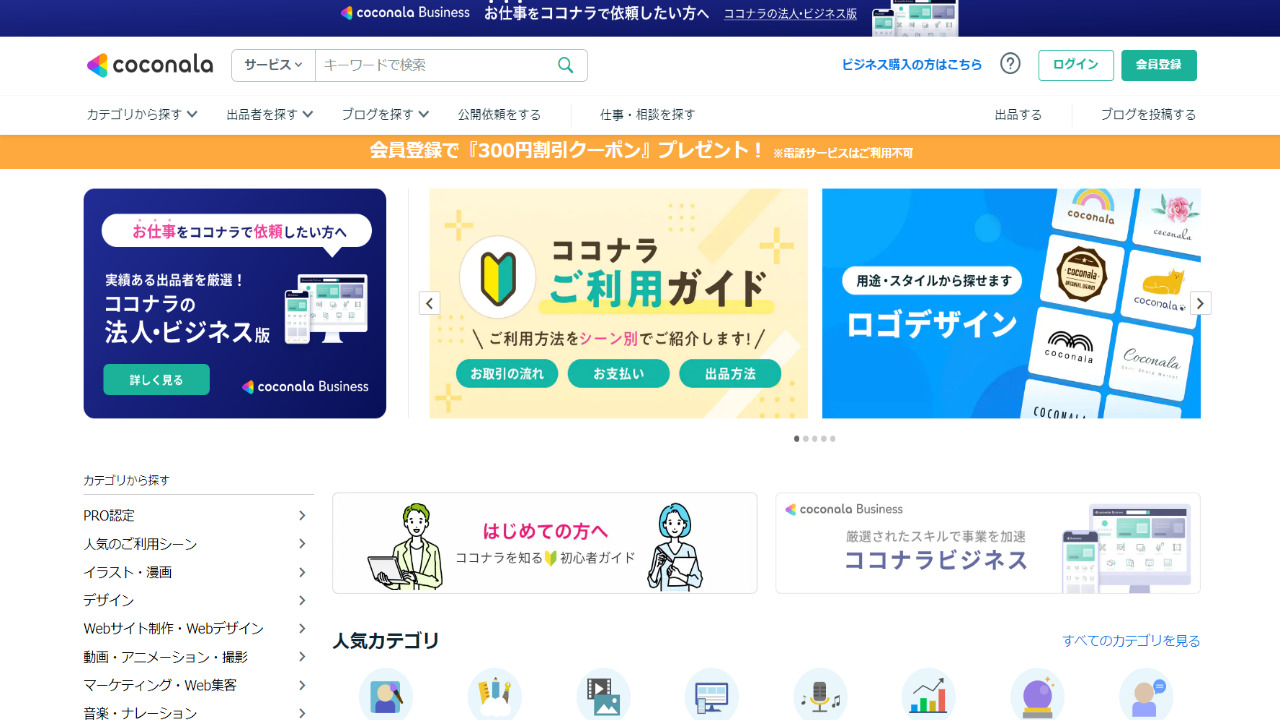Open the design pencil-ruler category icon
Viewport: 1280px width, 720px height.
495,694
